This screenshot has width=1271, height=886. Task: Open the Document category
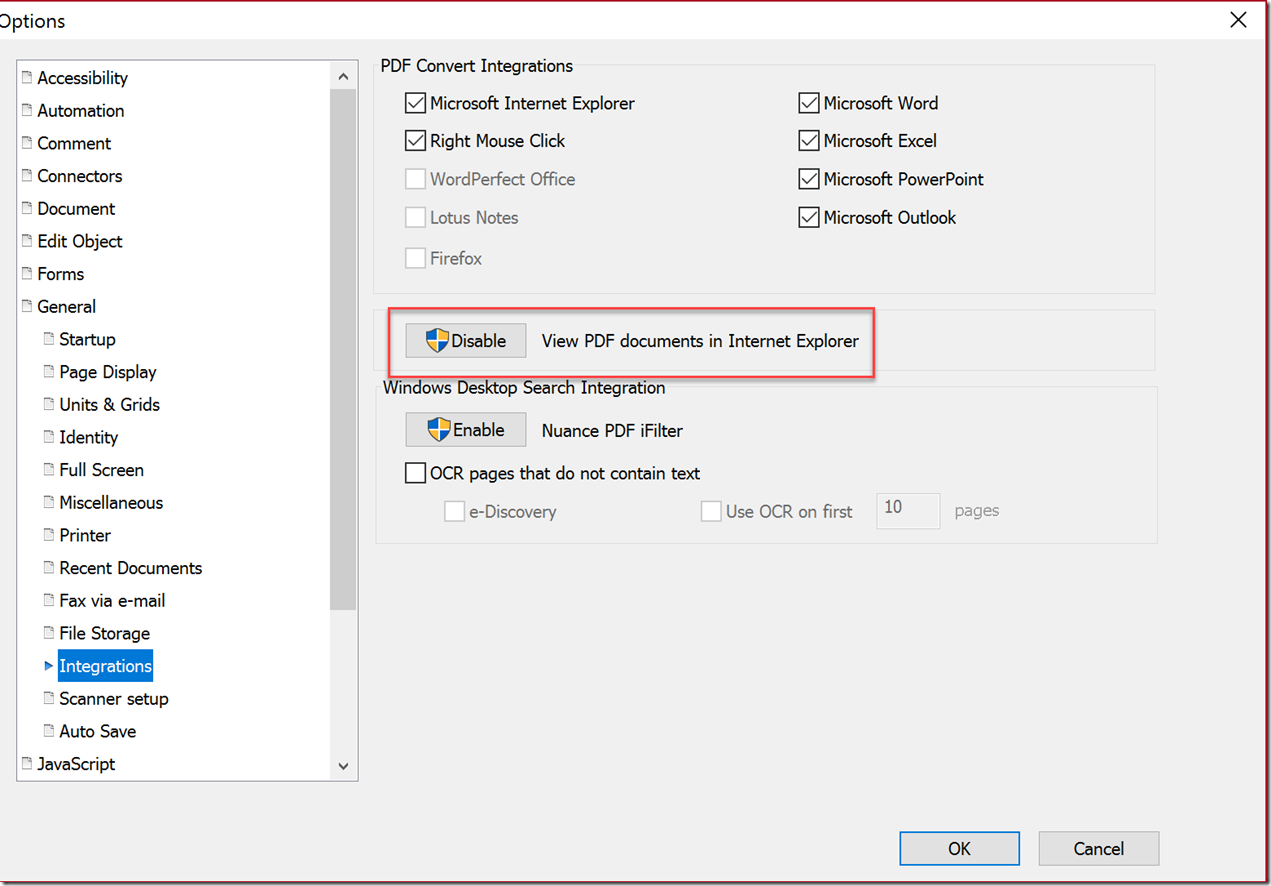click(76, 209)
